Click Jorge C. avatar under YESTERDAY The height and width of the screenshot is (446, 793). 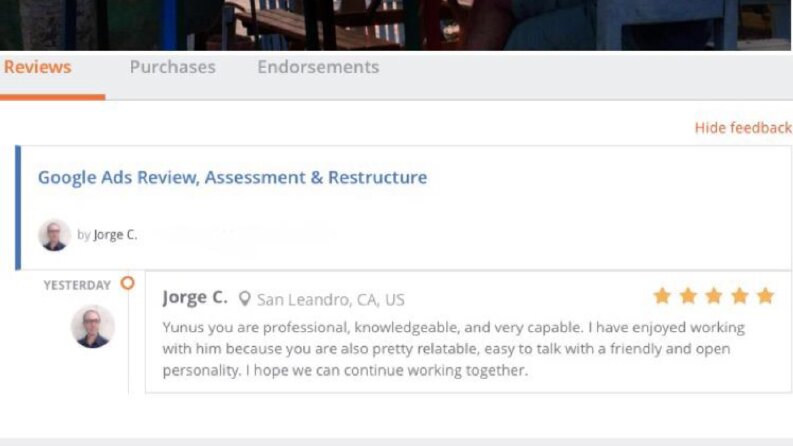coord(93,327)
